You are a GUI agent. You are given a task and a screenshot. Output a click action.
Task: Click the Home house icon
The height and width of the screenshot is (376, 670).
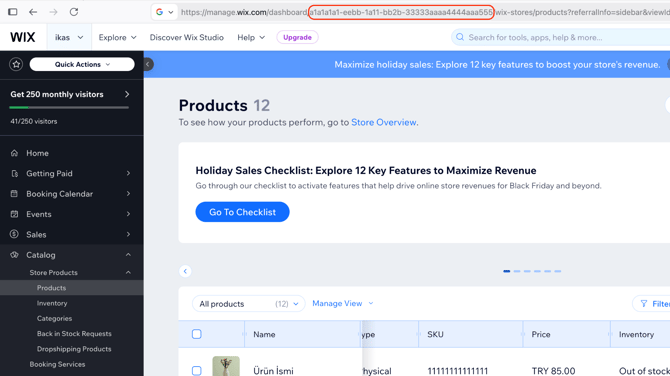(x=15, y=153)
